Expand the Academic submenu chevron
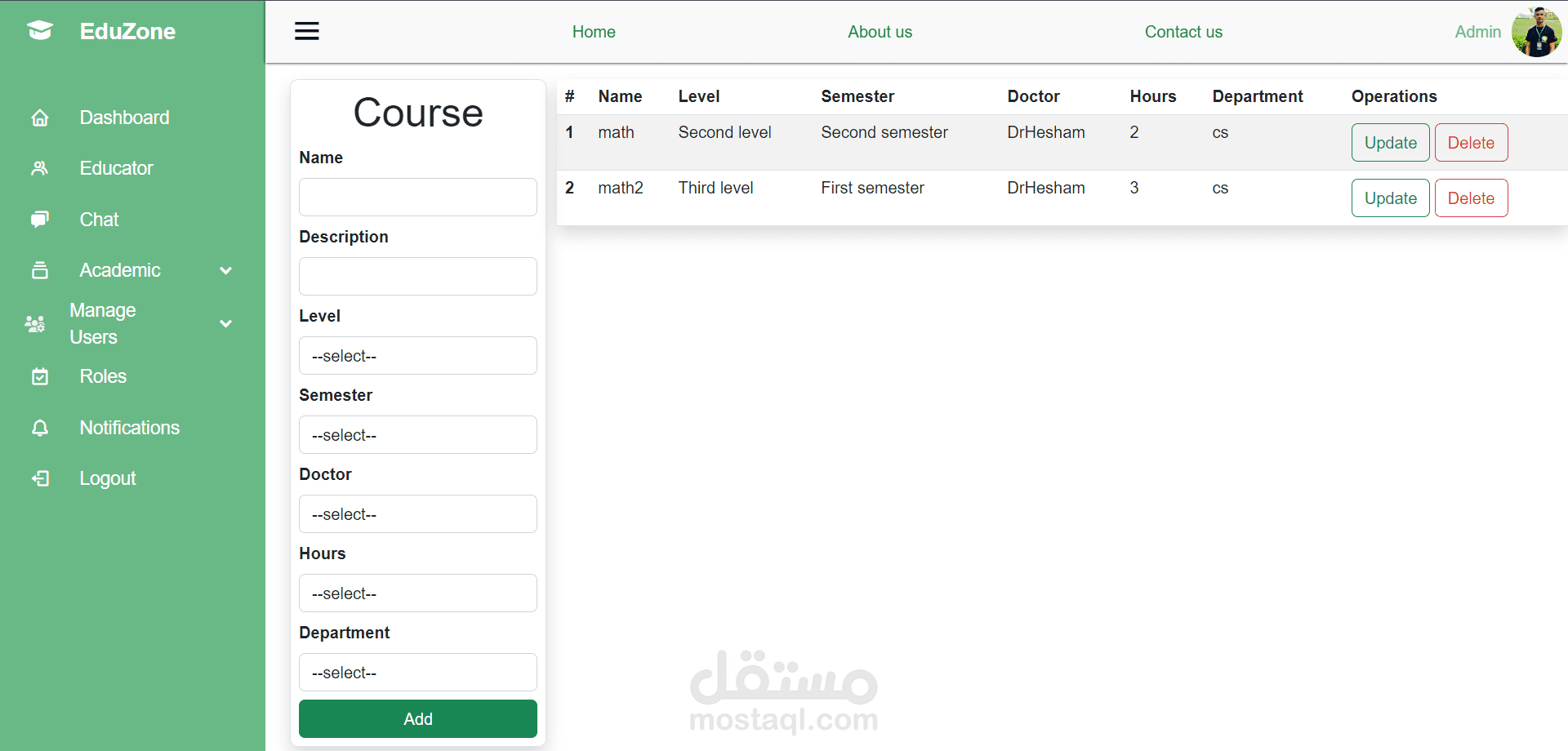This screenshot has width=1568, height=751. 226,270
